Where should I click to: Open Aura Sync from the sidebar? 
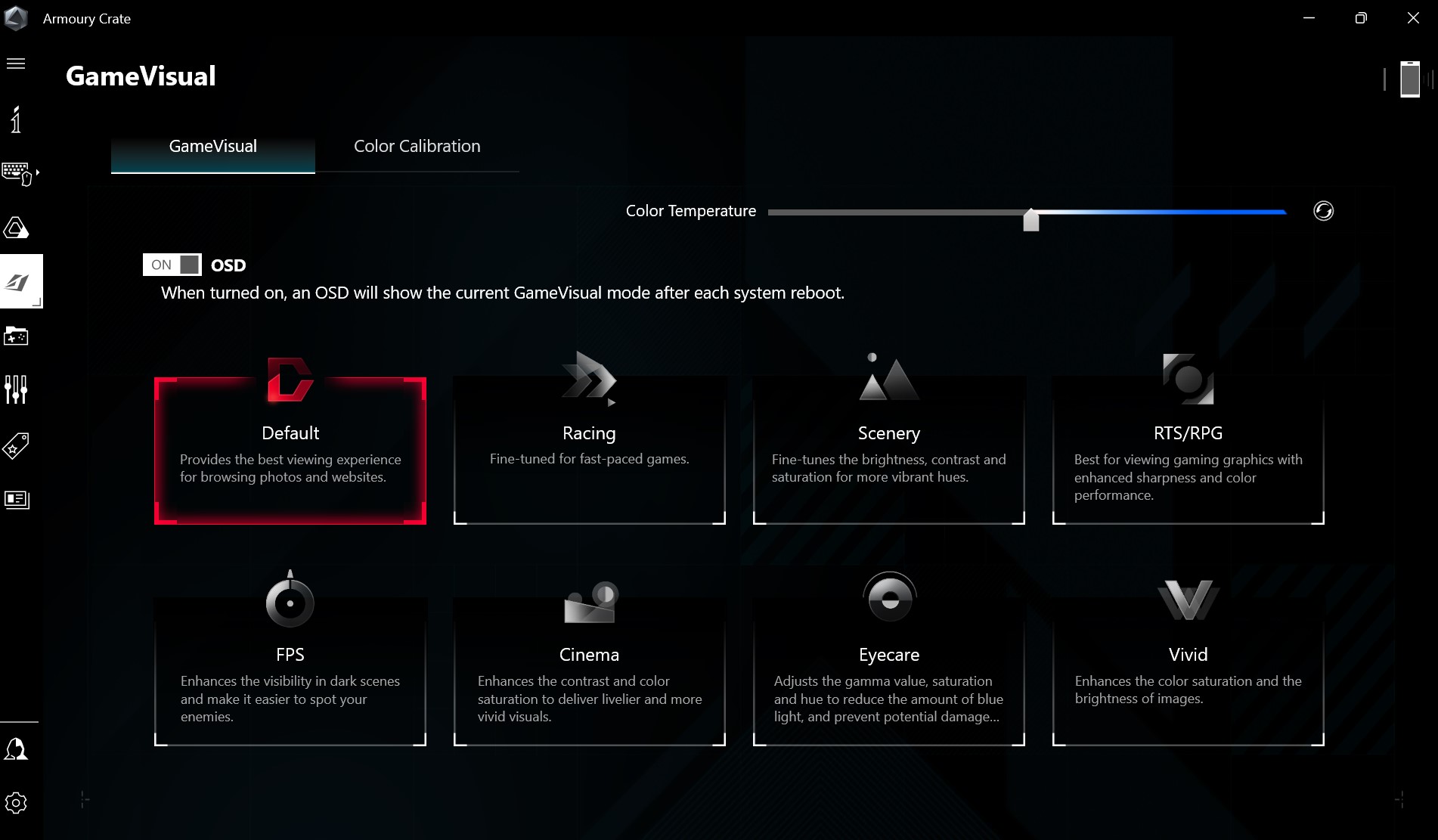(x=17, y=228)
